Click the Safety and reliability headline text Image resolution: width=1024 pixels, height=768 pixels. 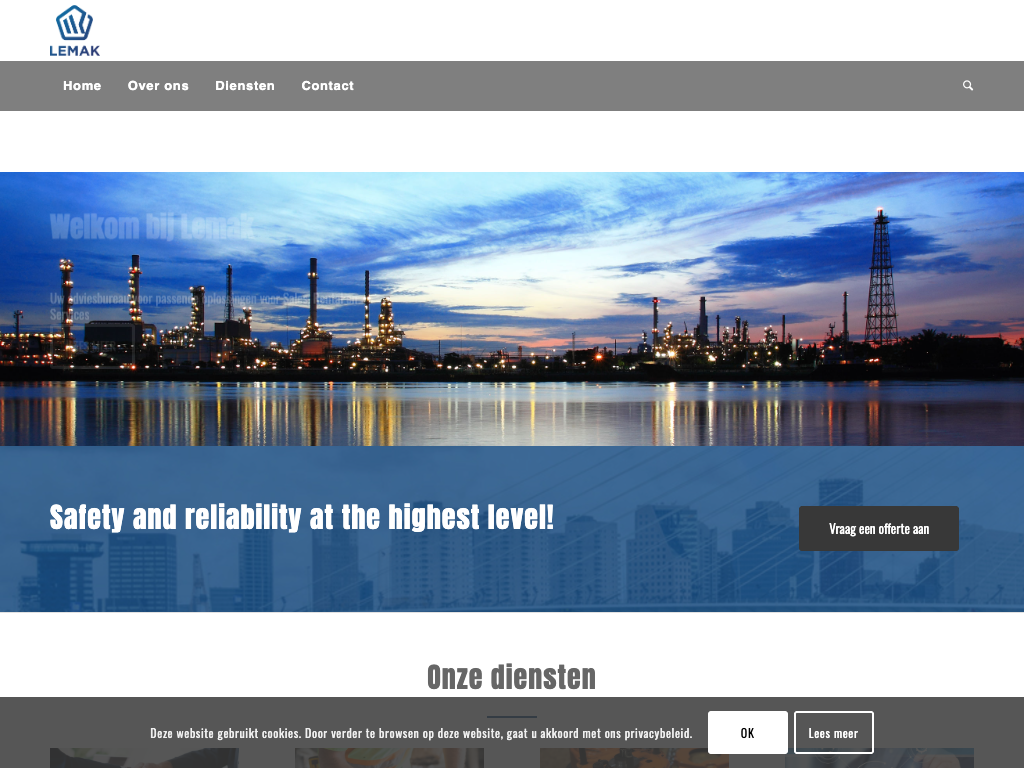(x=302, y=517)
